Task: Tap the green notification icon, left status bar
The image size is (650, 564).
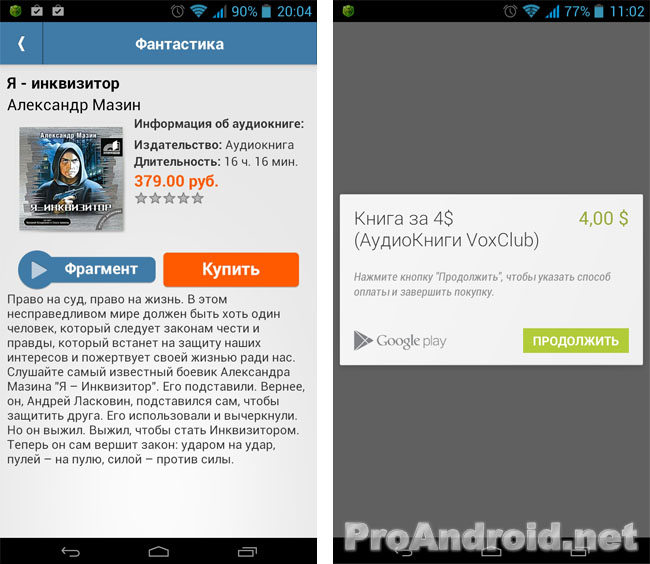Action: pyautogui.click(x=15, y=11)
